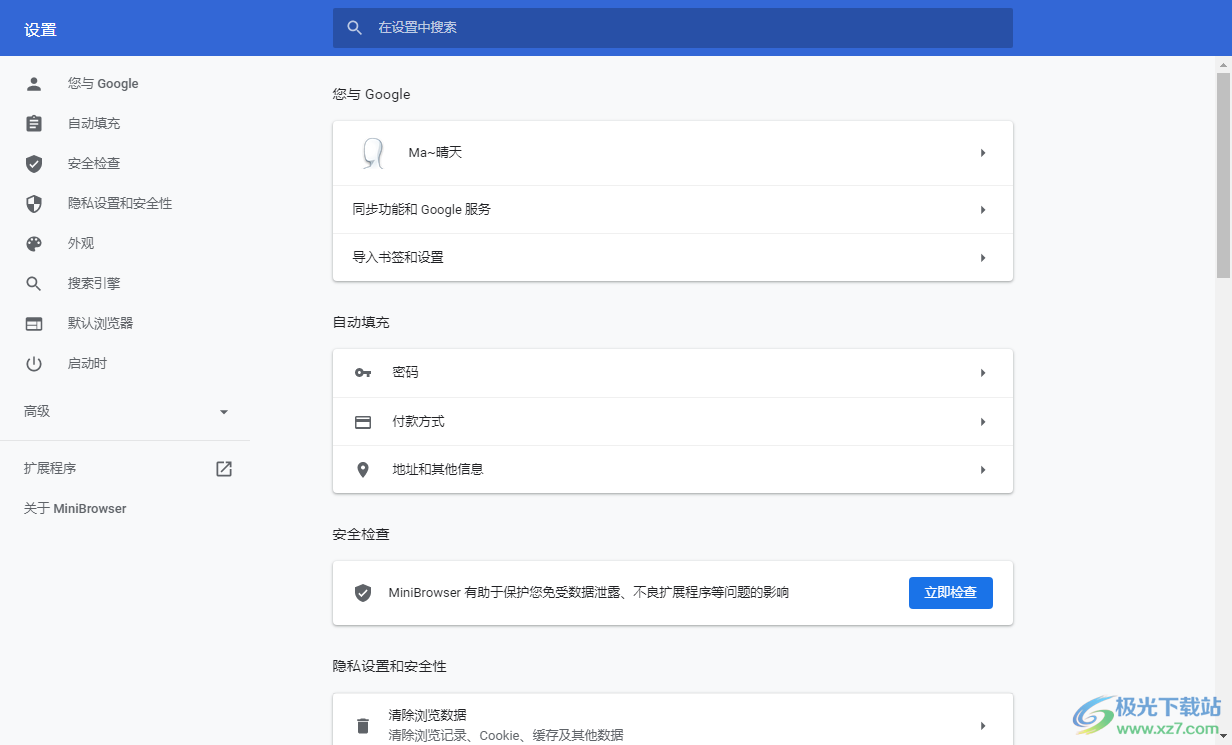Select the person icon beside 您与 Google
This screenshot has height=745, width=1232.
pos(34,83)
